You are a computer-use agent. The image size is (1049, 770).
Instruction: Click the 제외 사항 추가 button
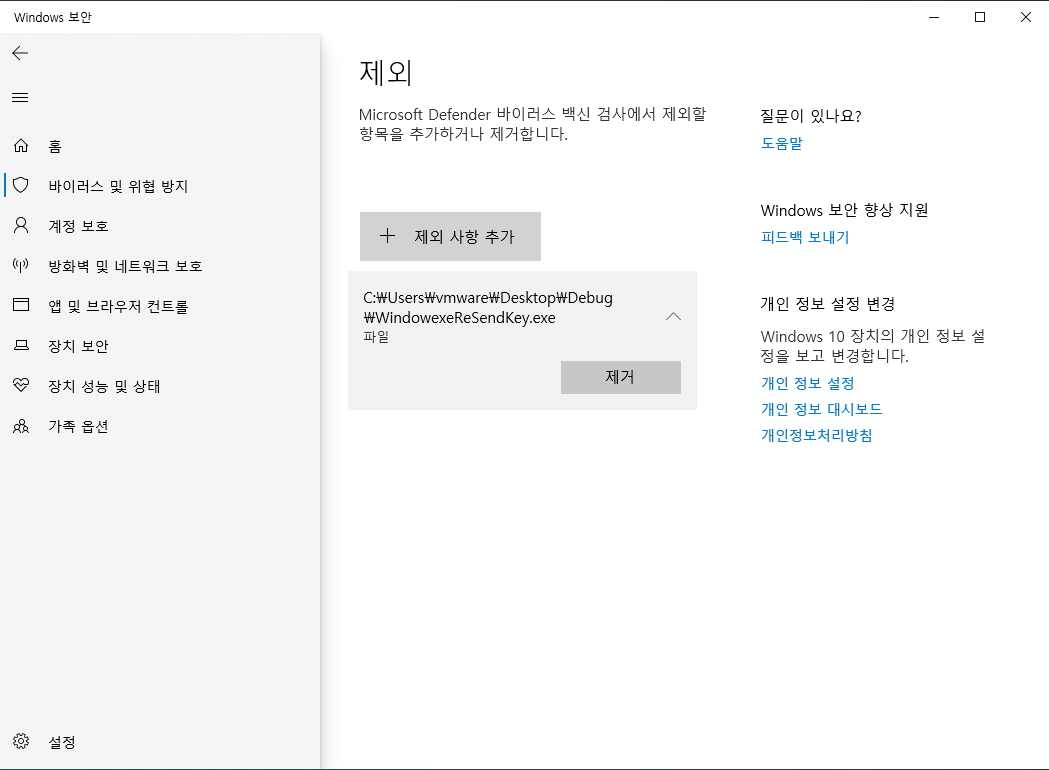click(450, 236)
